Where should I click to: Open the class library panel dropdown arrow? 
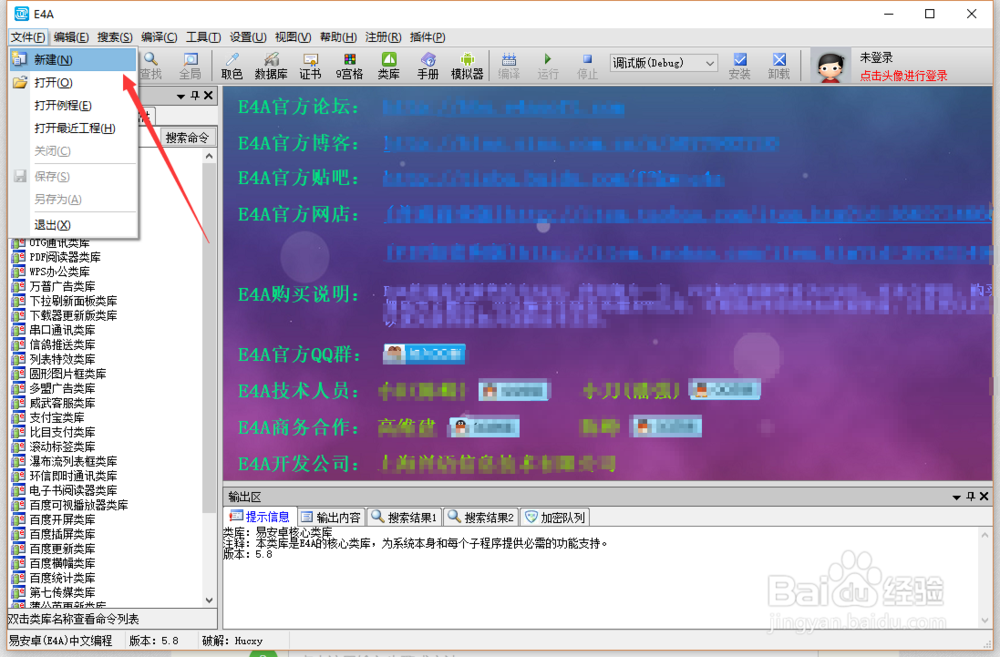click(179, 95)
